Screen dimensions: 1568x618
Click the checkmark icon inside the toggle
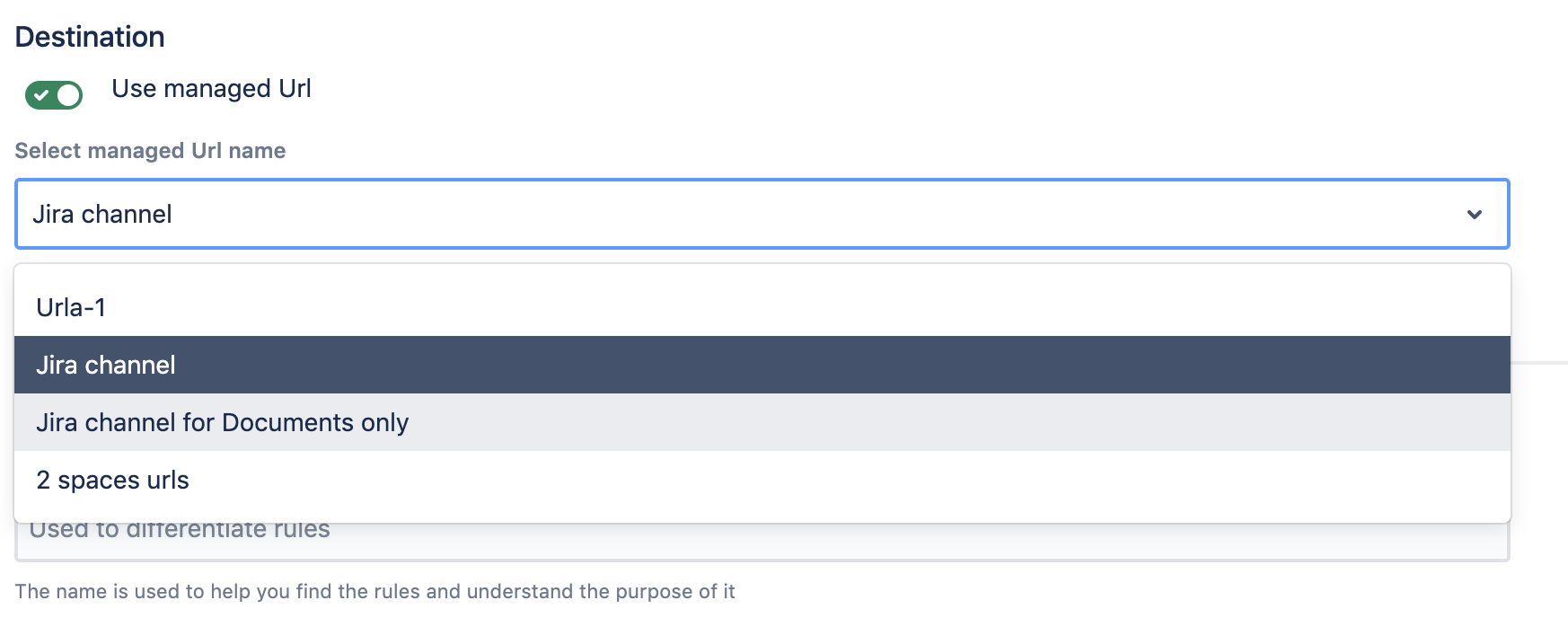tap(41, 94)
